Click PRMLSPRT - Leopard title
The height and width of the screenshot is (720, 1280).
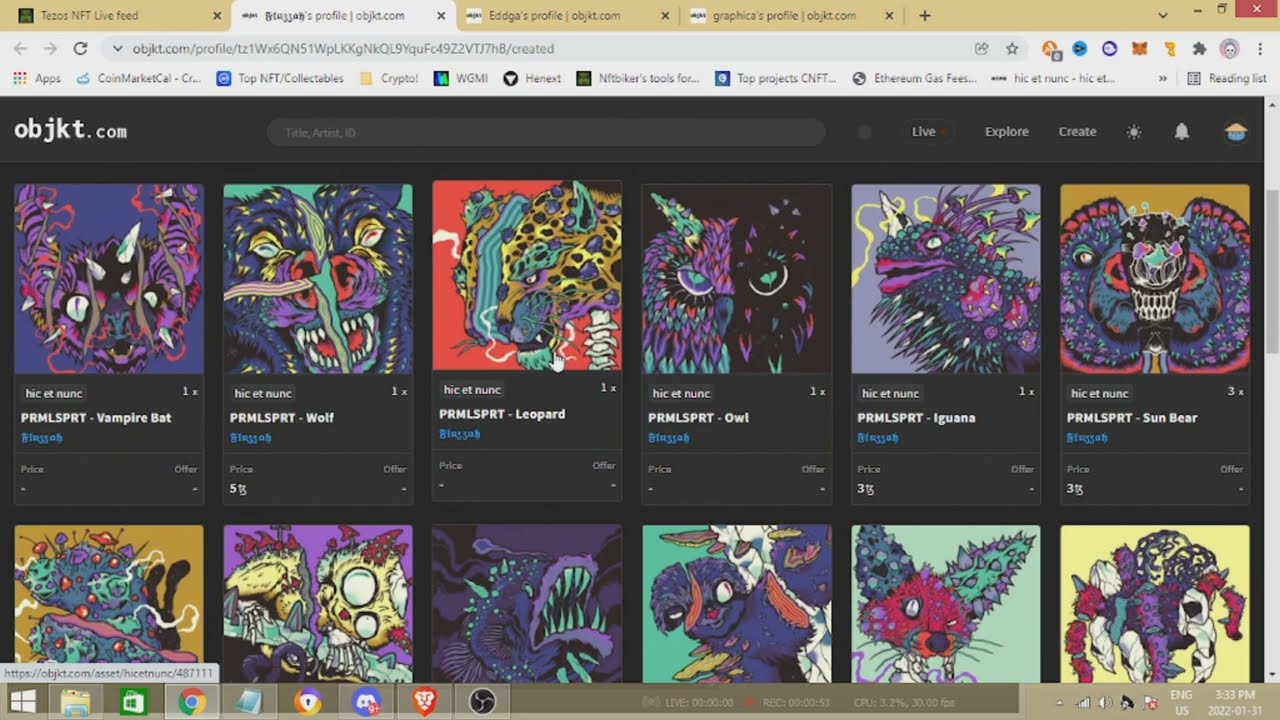click(502, 414)
